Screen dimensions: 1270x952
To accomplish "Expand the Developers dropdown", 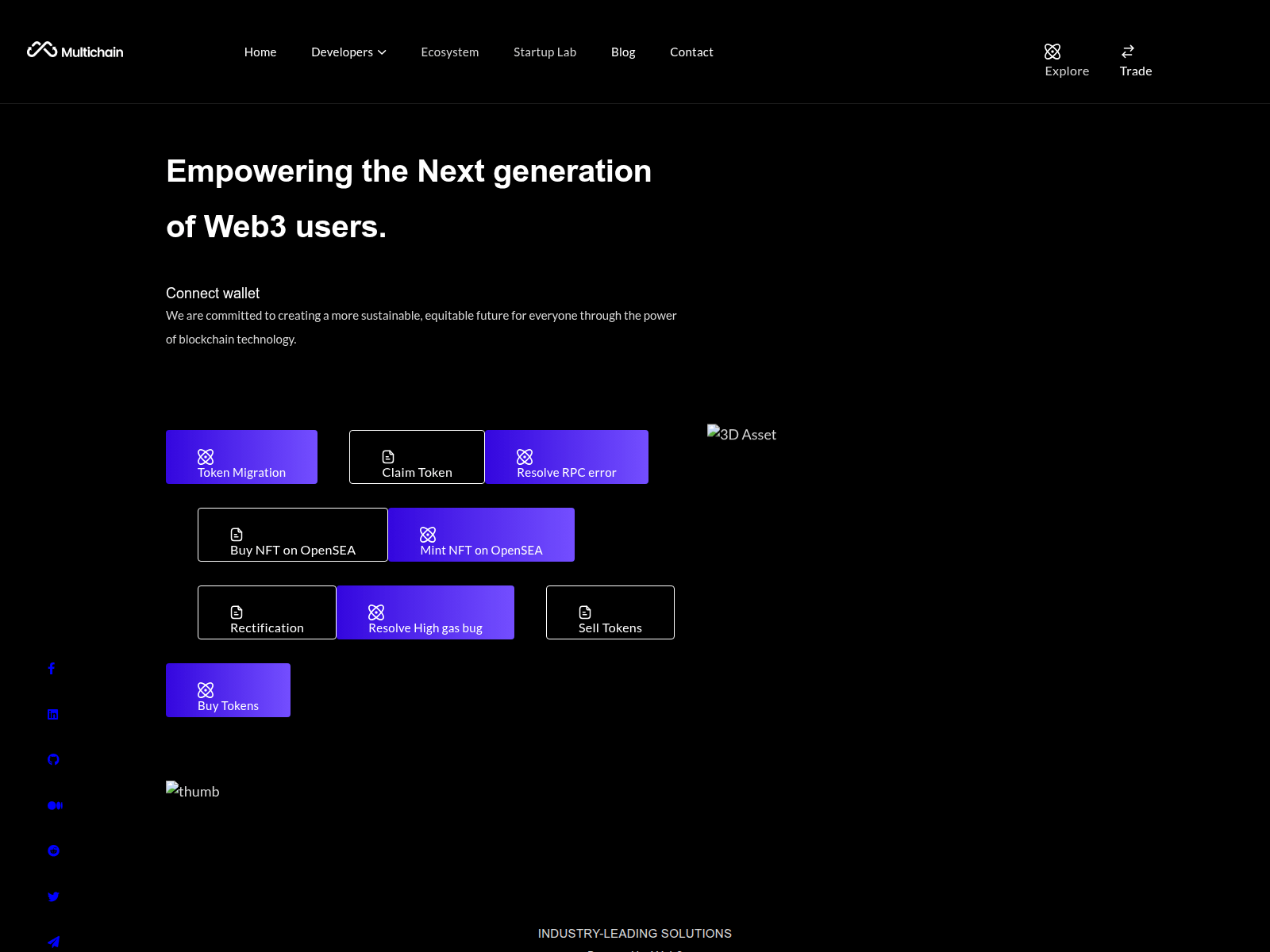I will coord(348,52).
